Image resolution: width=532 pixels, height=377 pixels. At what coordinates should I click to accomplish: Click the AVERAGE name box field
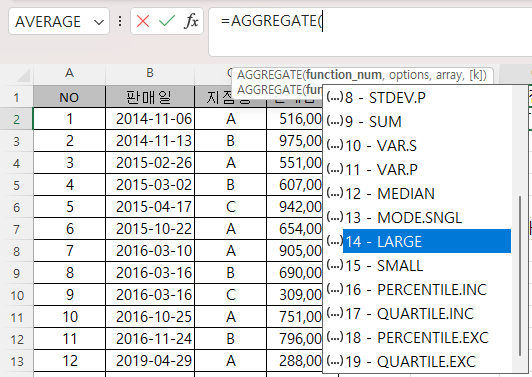[59, 22]
